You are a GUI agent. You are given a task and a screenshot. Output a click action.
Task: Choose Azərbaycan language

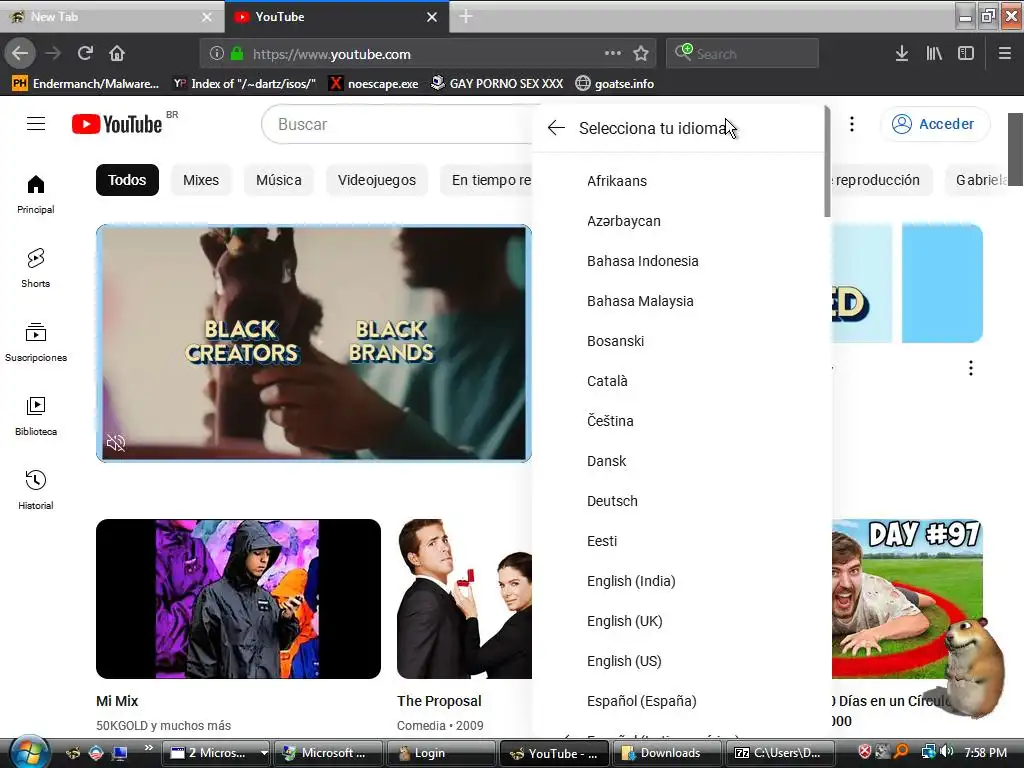(679, 221)
